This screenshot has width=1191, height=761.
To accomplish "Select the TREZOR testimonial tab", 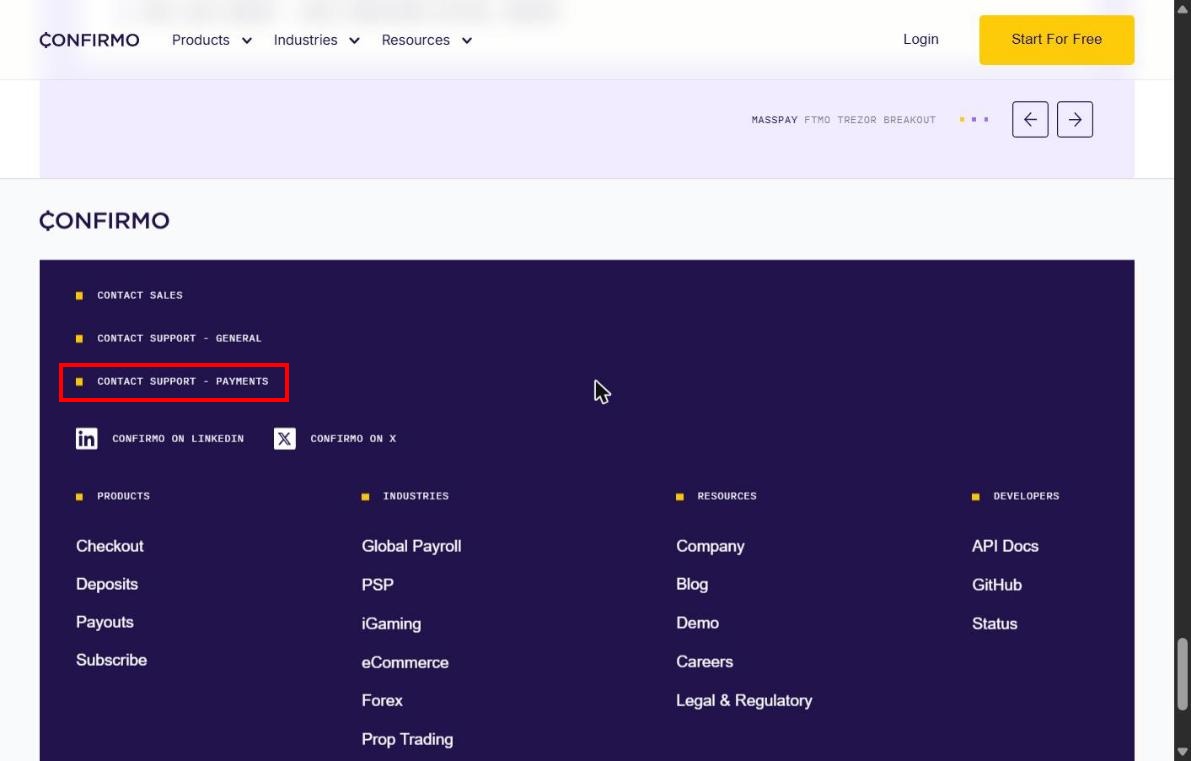I will (x=857, y=120).
